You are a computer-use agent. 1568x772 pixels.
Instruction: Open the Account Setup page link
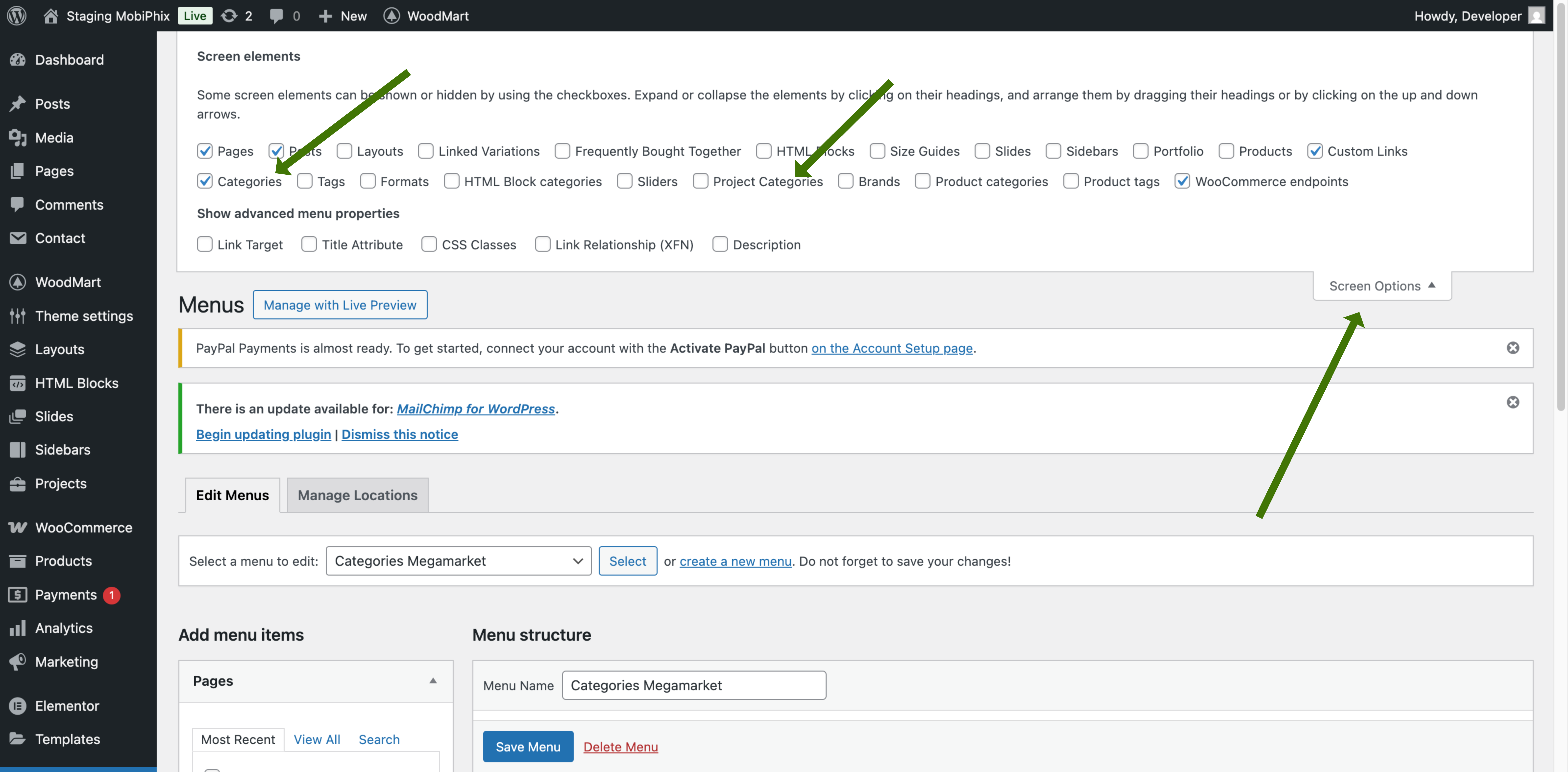tap(892, 348)
